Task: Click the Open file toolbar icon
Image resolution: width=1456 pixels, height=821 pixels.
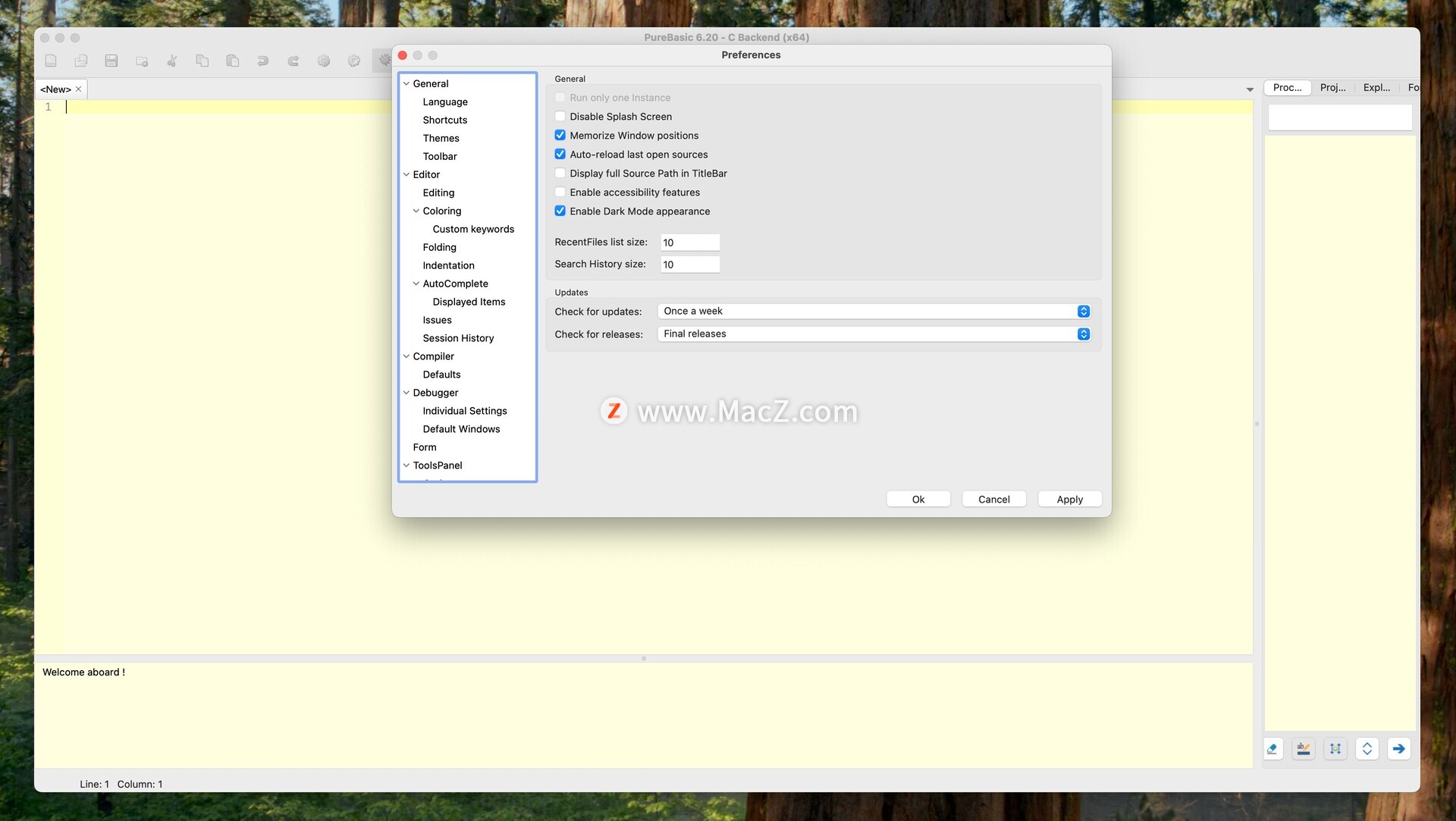Action: pyautogui.click(x=81, y=61)
